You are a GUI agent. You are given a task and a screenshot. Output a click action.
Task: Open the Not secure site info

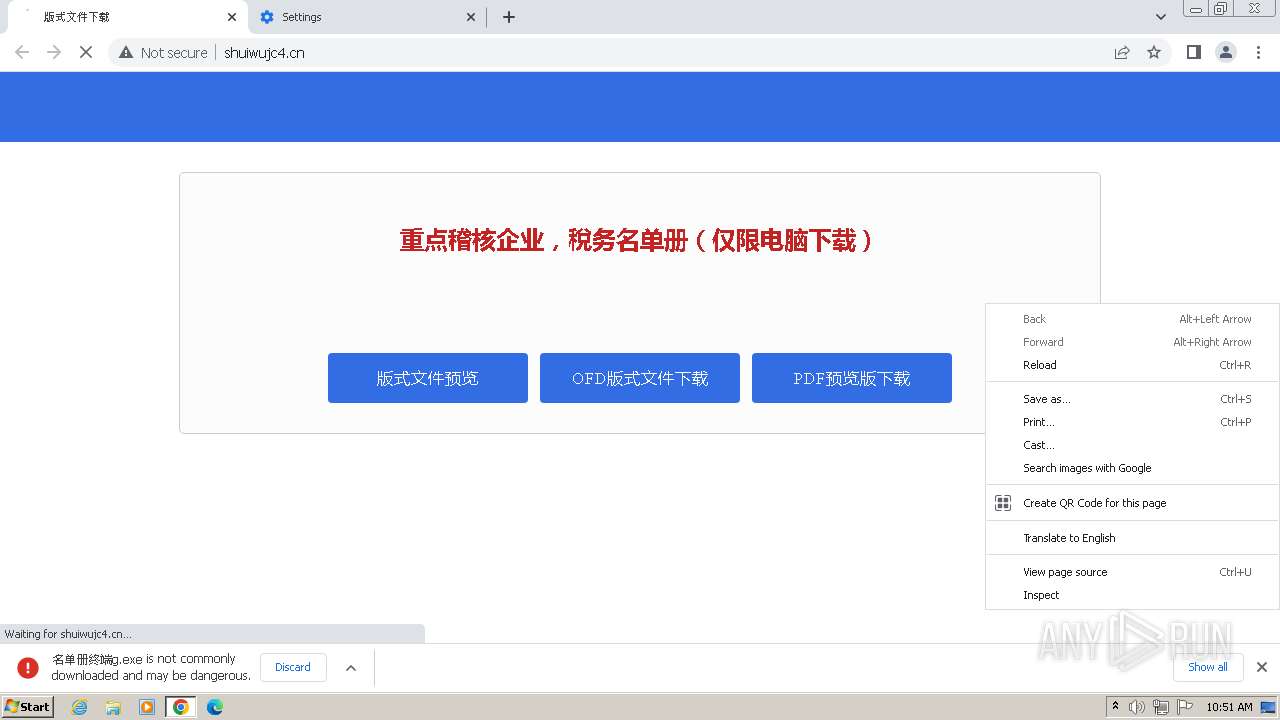pos(163,53)
